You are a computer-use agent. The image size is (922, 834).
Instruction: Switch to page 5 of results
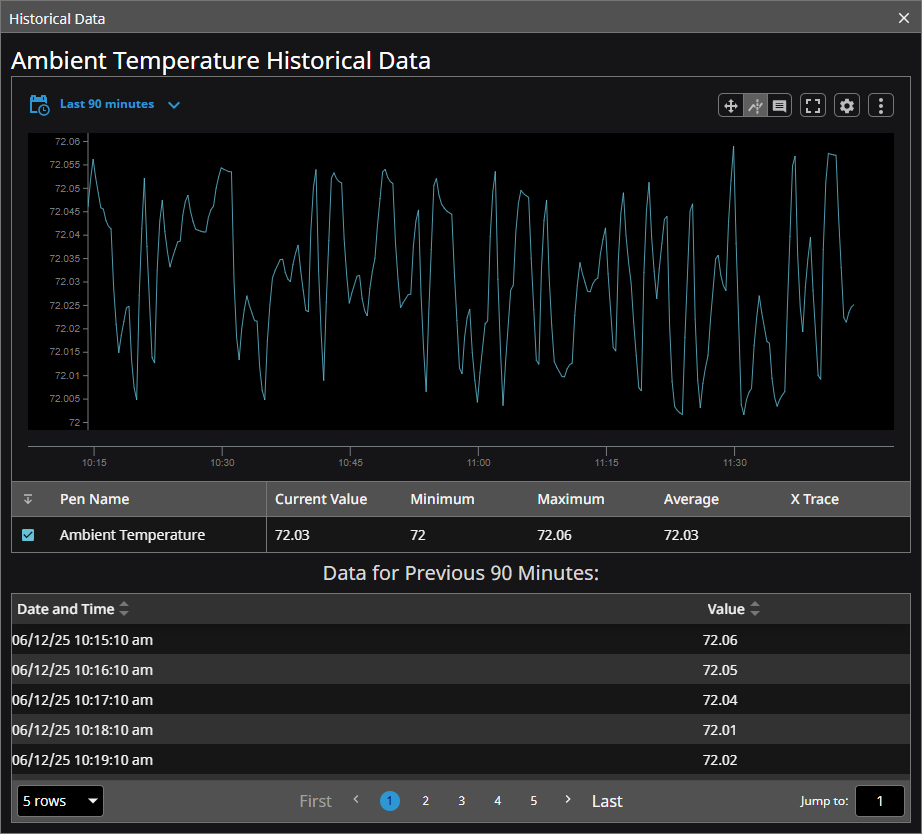(x=533, y=801)
